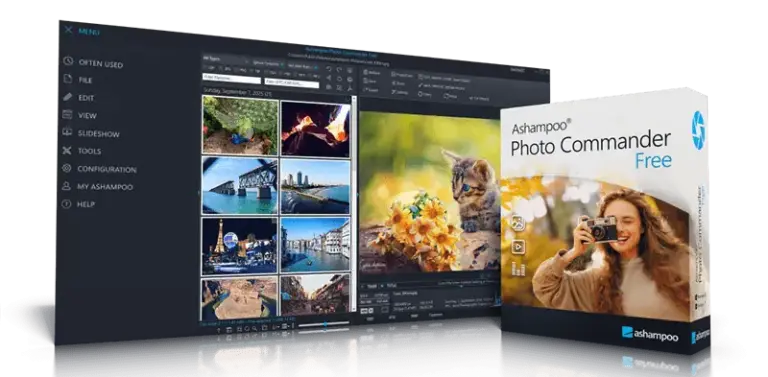Select the aerial river bend thumbnail
768x377 pixels.
click(x=240, y=298)
